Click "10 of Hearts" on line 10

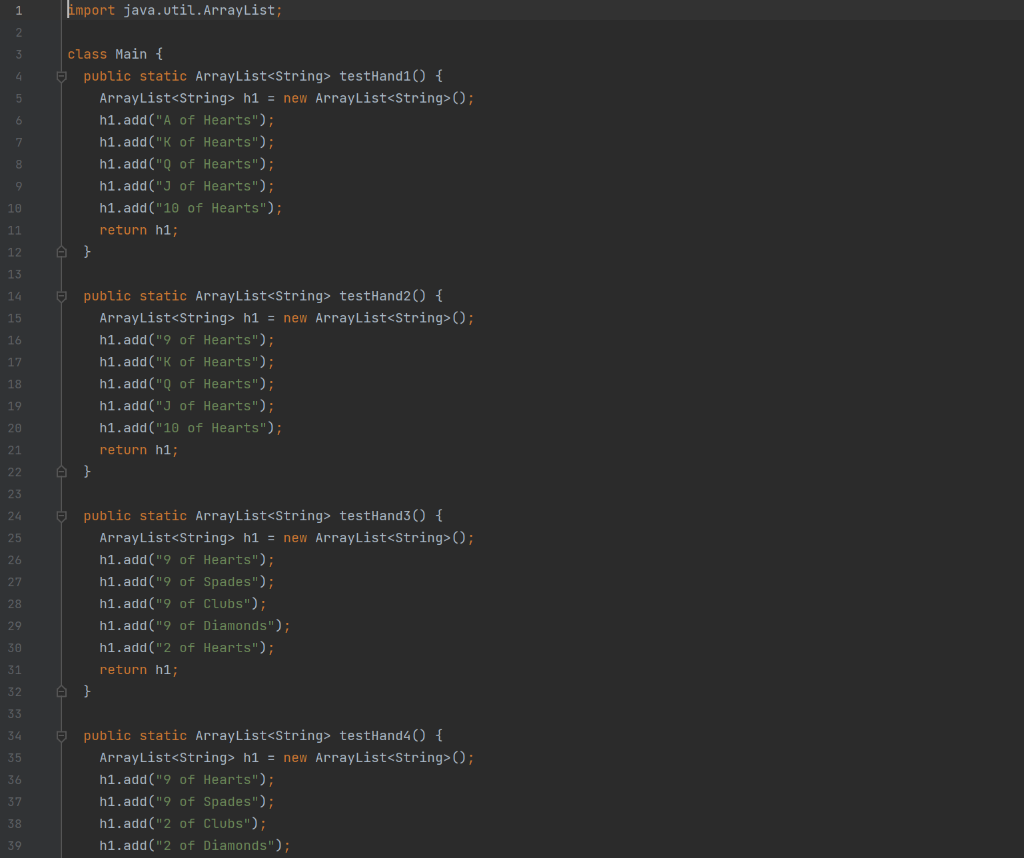tap(211, 208)
